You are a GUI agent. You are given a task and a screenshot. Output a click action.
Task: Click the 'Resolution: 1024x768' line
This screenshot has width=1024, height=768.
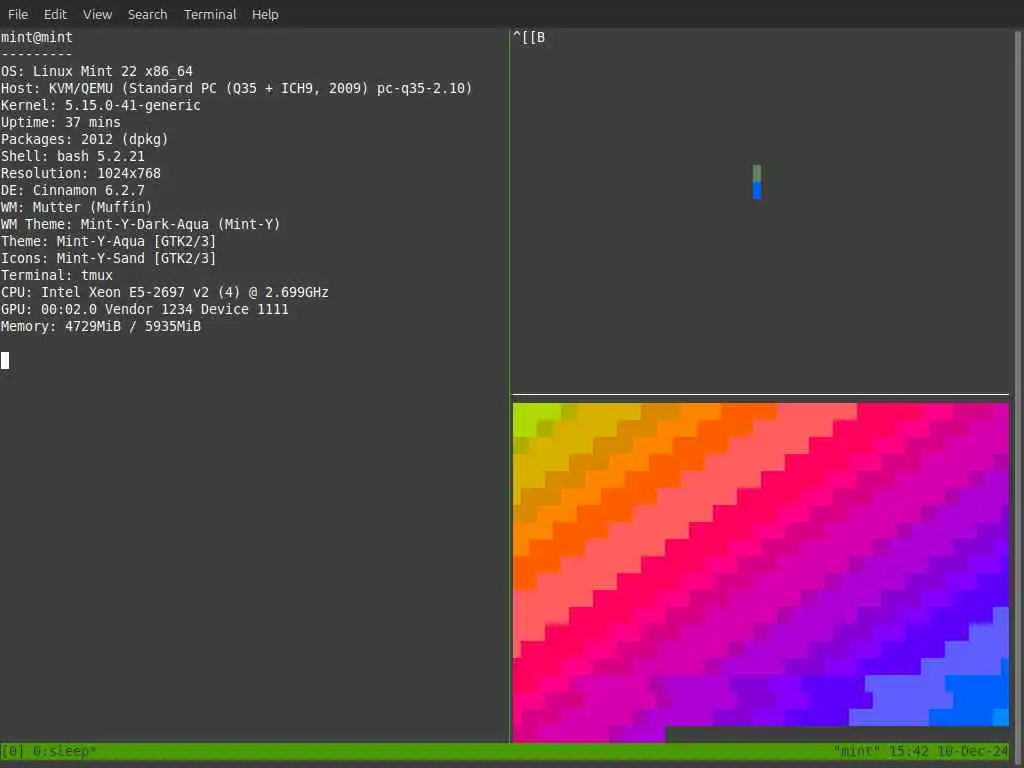(x=80, y=173)
